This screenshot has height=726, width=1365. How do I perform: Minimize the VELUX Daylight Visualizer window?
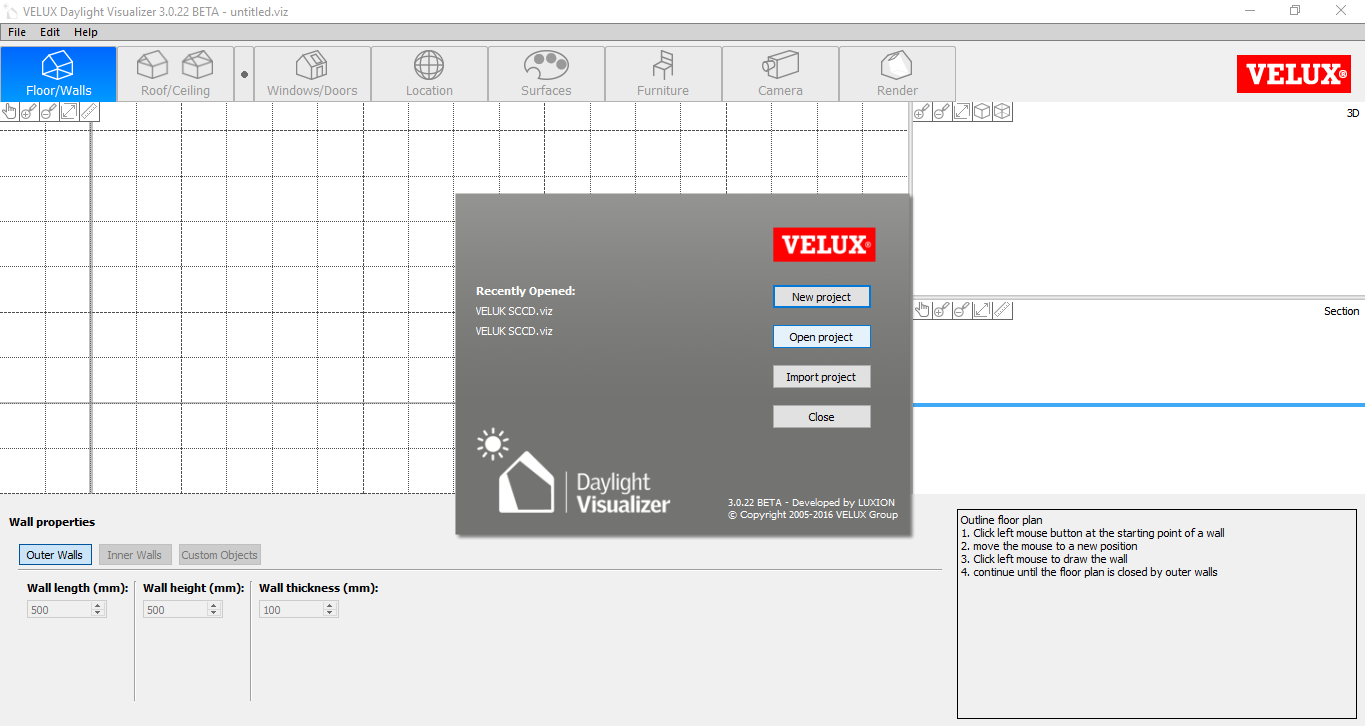[1250, 10]
